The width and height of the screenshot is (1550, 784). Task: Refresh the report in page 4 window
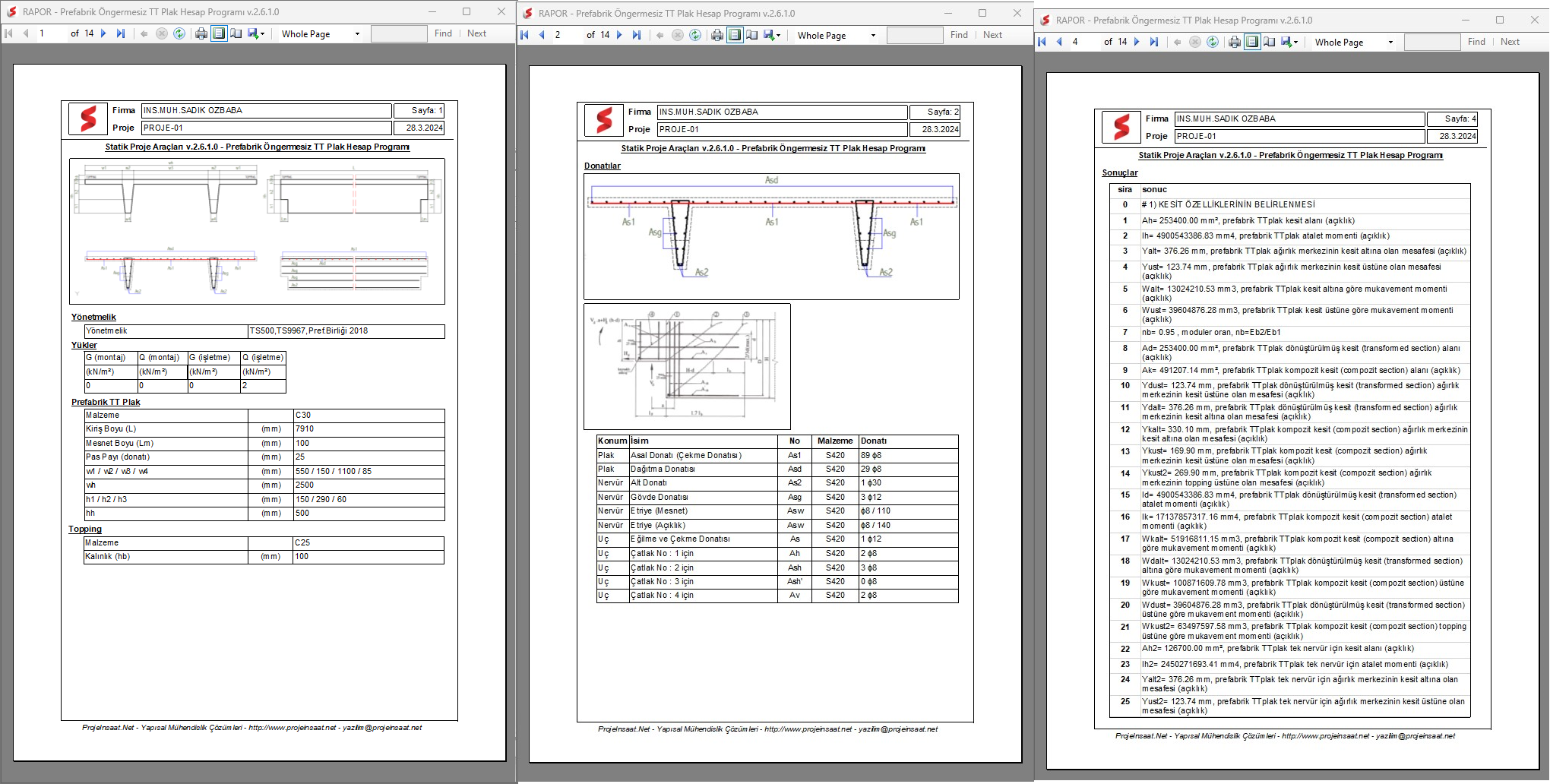click(x=1213, y=42)
